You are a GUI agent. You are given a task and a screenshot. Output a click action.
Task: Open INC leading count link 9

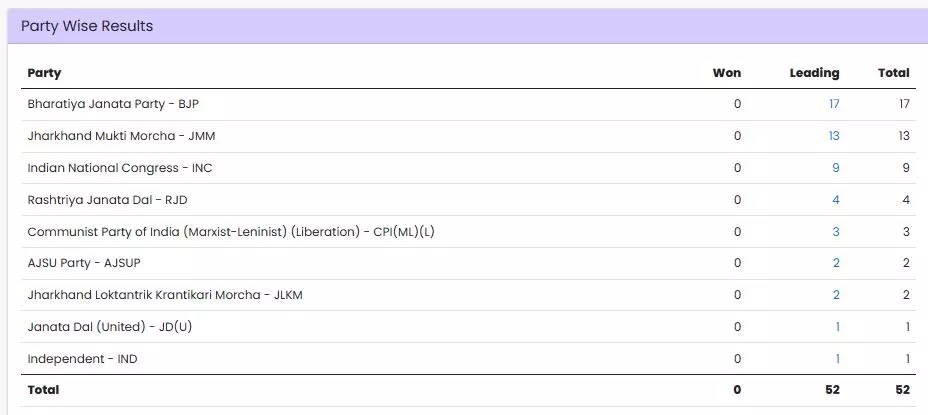tap(836, 168)
